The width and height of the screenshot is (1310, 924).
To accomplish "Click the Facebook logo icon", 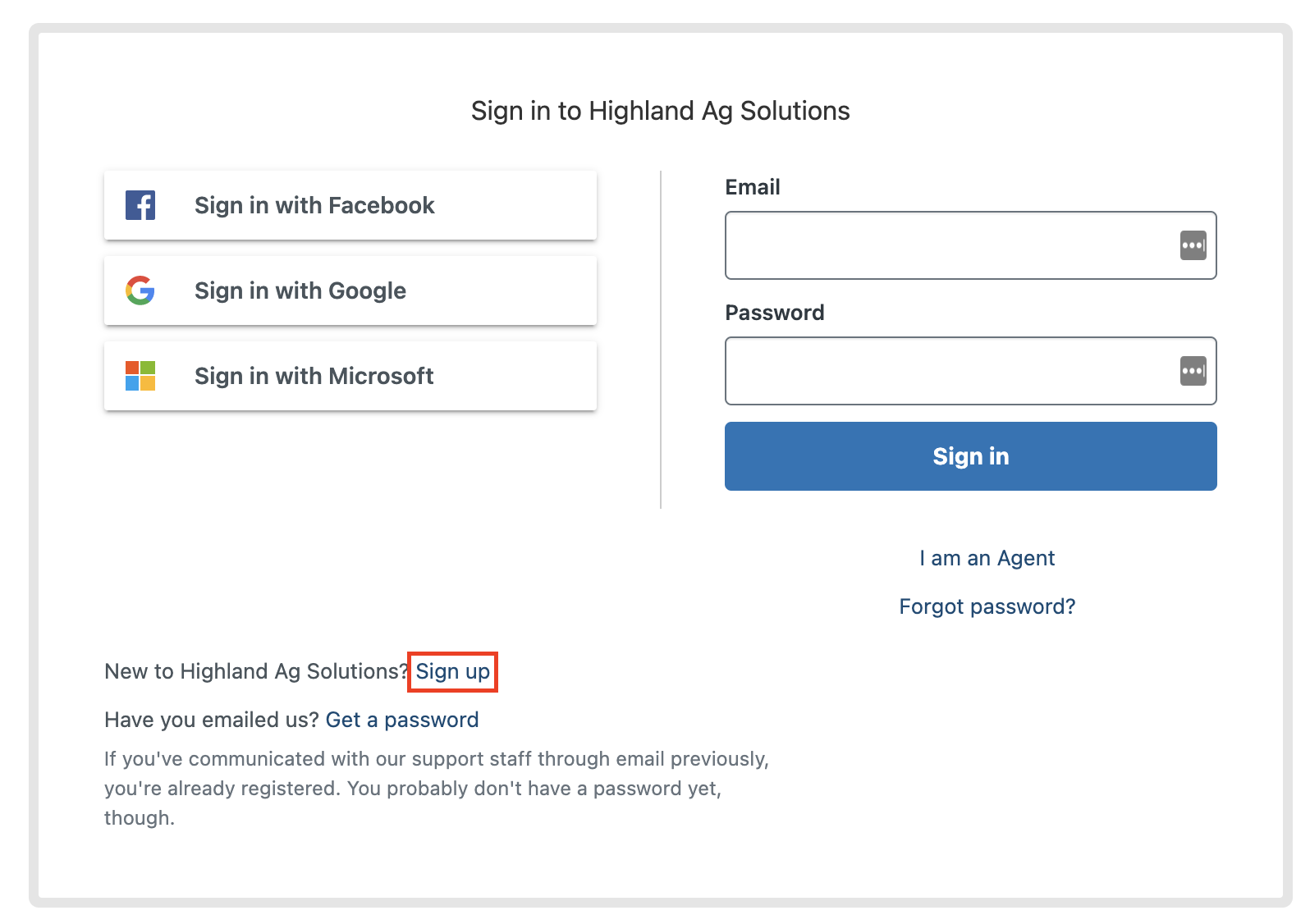I will click(140, 205).
